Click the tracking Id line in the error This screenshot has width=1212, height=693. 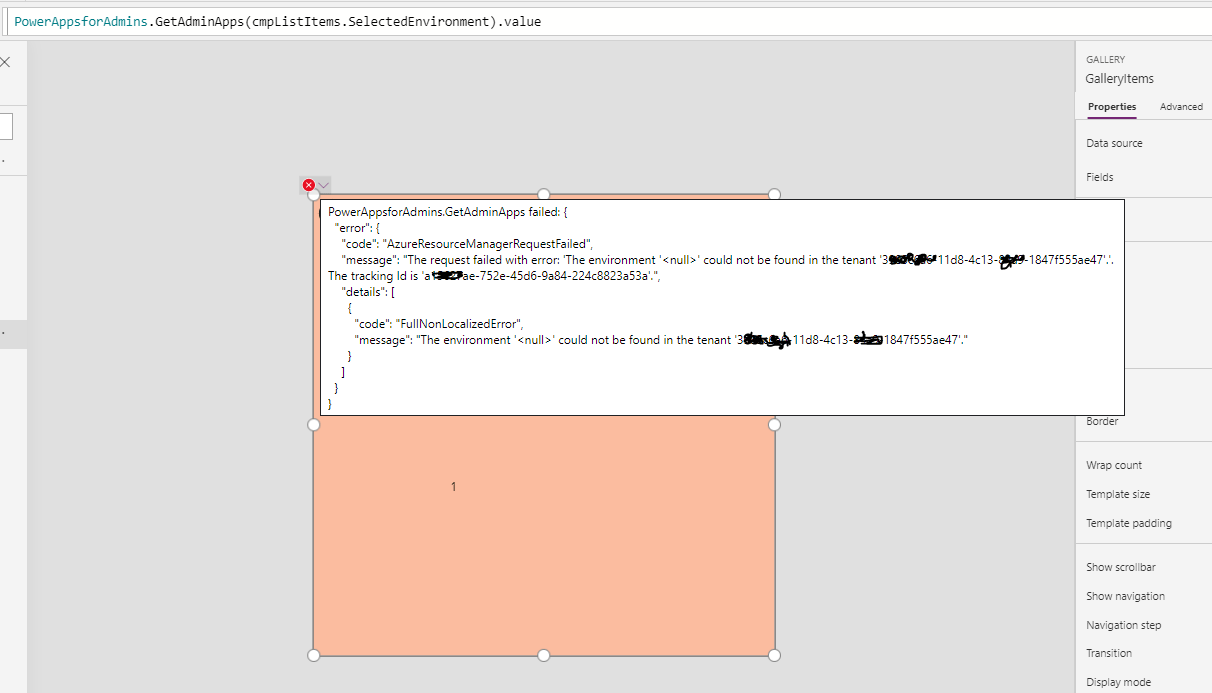pyautogui.click(x=494, y=276)
